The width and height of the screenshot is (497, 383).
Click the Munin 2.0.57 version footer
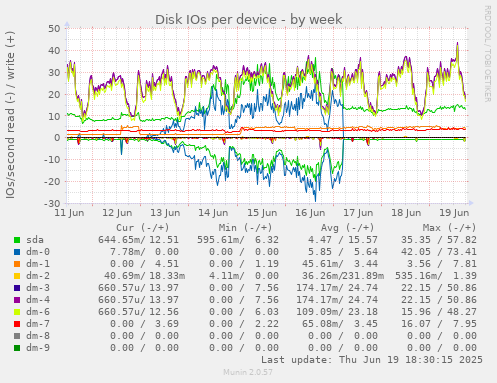click(x=248, y=372)
